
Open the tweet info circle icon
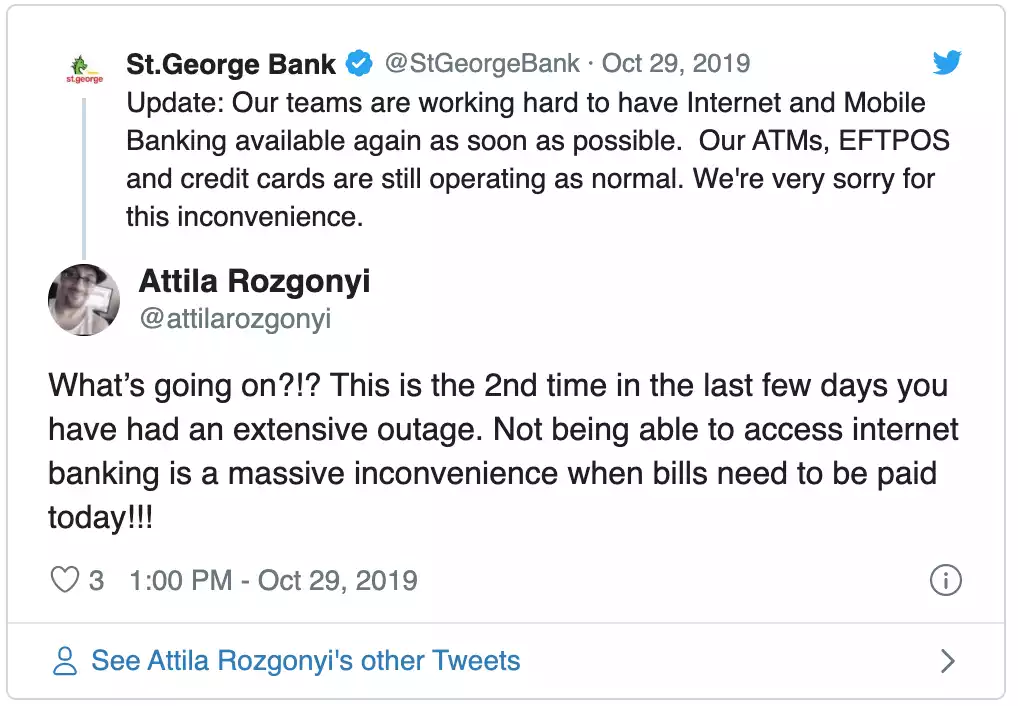(945, 580)
